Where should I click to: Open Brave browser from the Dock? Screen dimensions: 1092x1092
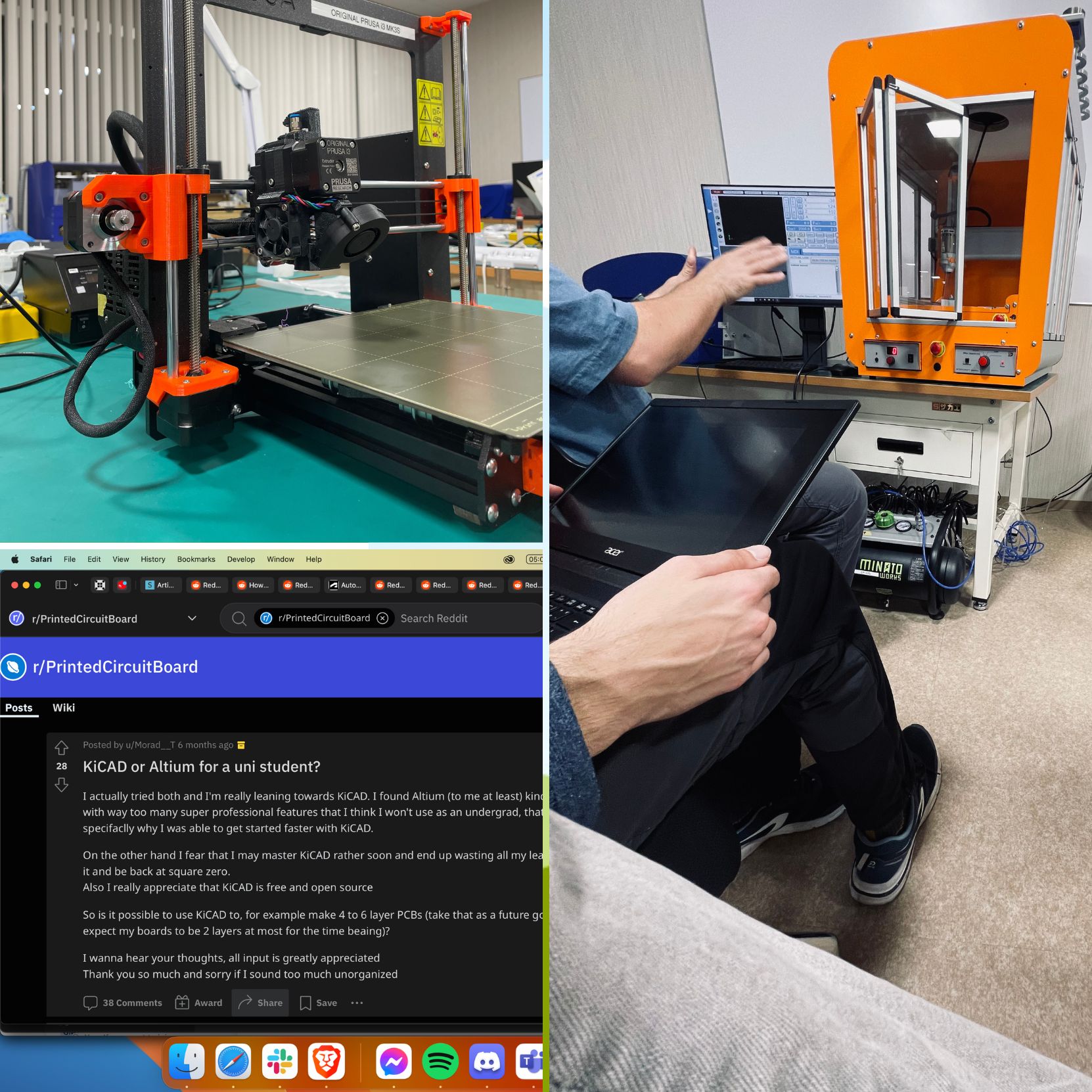[327, 1061]
